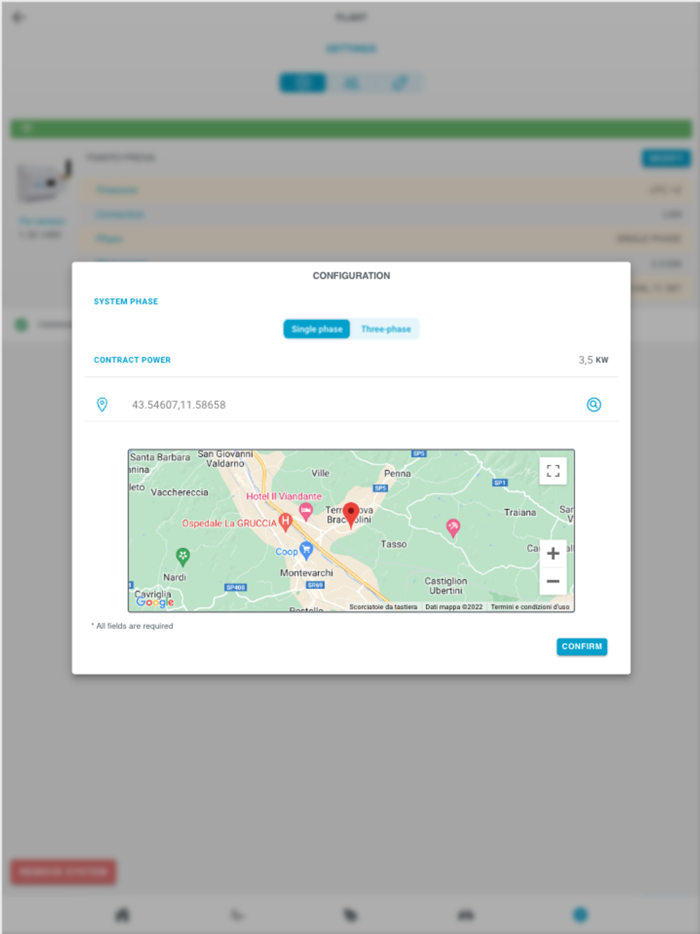Open the 'Termini e condizioni d'uso' link
This screenshot has height=934, width=700.
[x=530, y=607]
